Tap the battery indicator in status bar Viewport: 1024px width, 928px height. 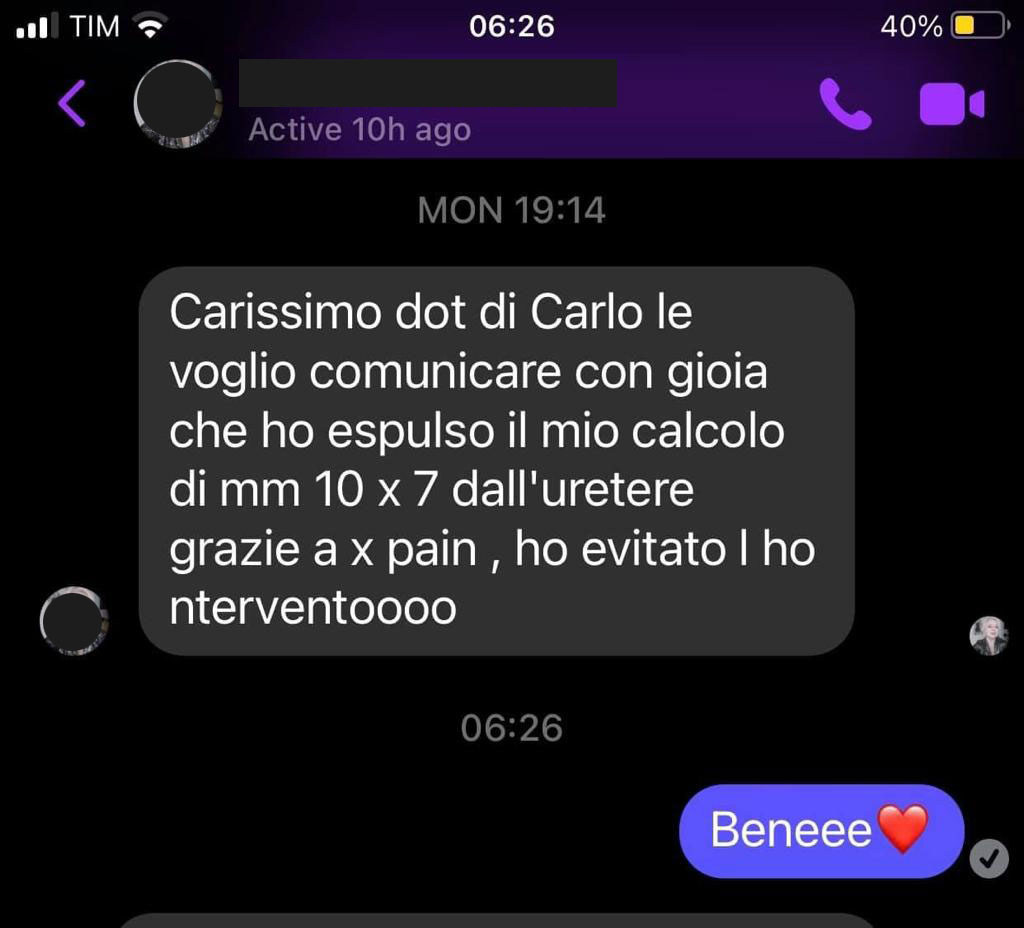click(980, 26)
